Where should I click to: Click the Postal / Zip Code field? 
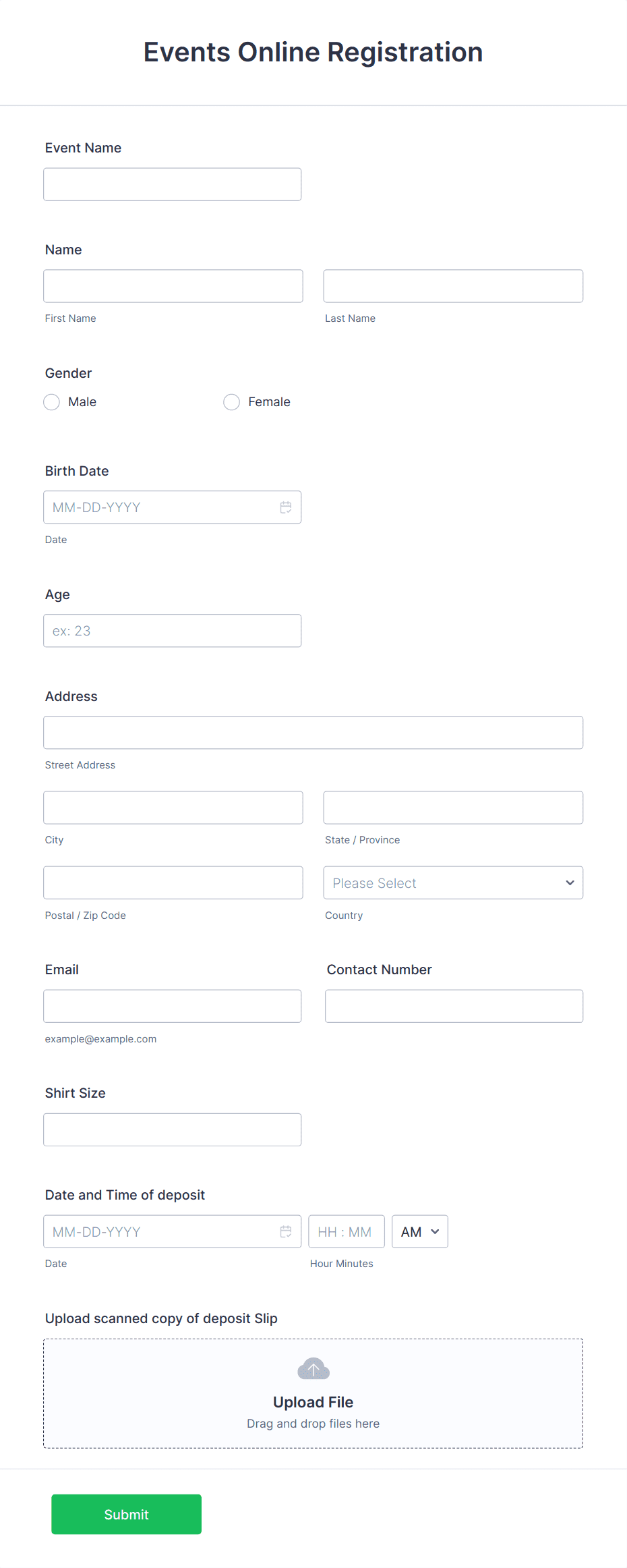coord(173,882)
